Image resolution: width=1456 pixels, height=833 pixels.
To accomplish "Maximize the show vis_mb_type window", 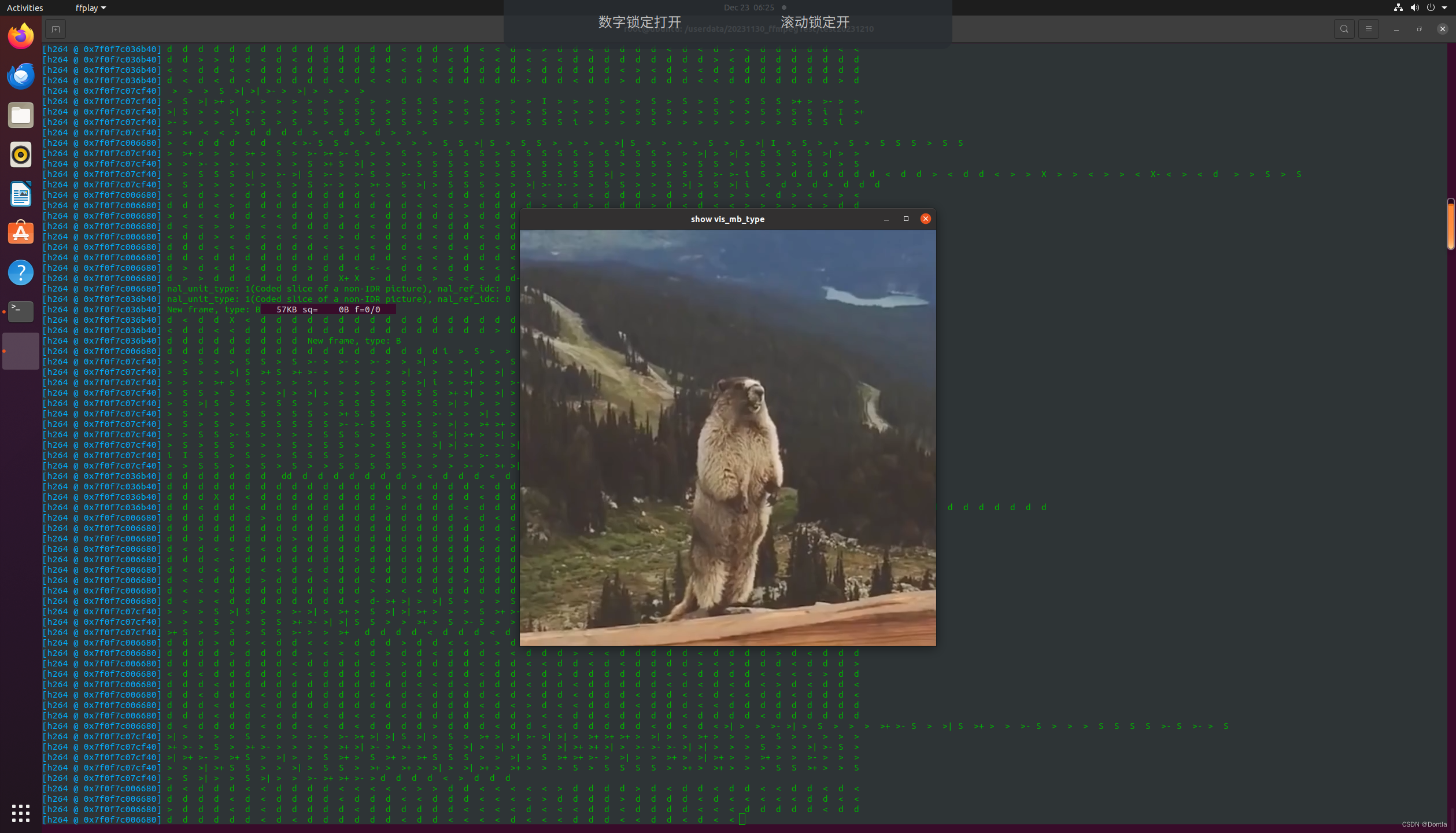I will click(x=906, y=219).
